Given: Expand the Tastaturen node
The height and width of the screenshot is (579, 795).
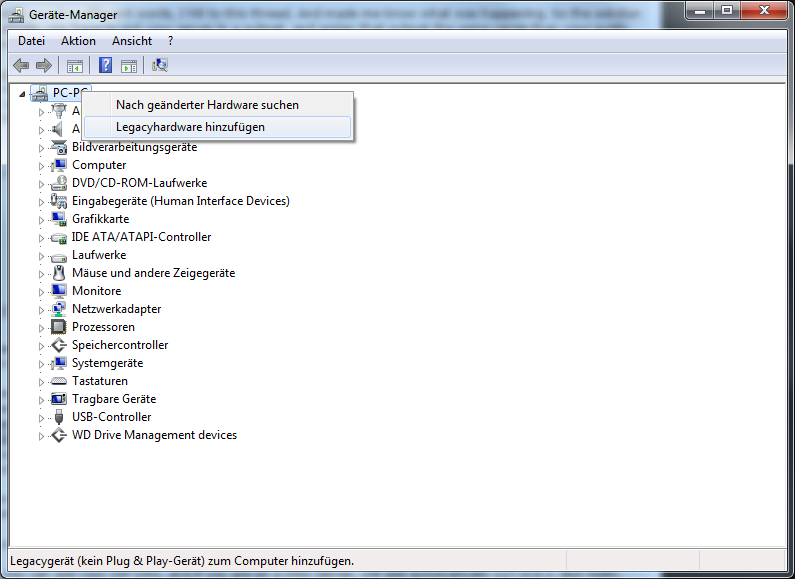Looking at the screenshot, I should point(42,382).
